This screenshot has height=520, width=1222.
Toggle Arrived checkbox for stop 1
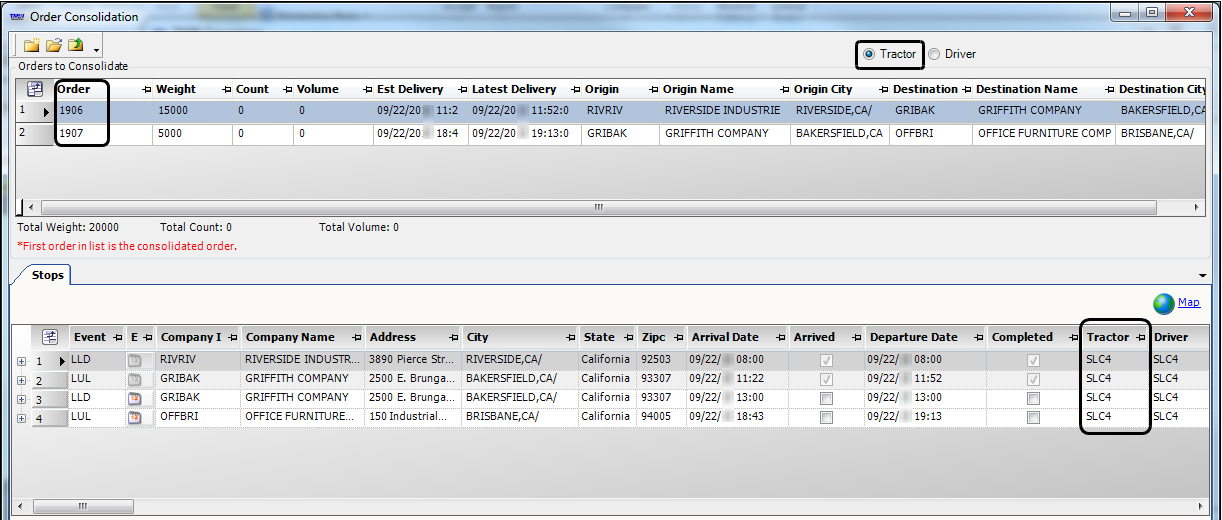825,360
